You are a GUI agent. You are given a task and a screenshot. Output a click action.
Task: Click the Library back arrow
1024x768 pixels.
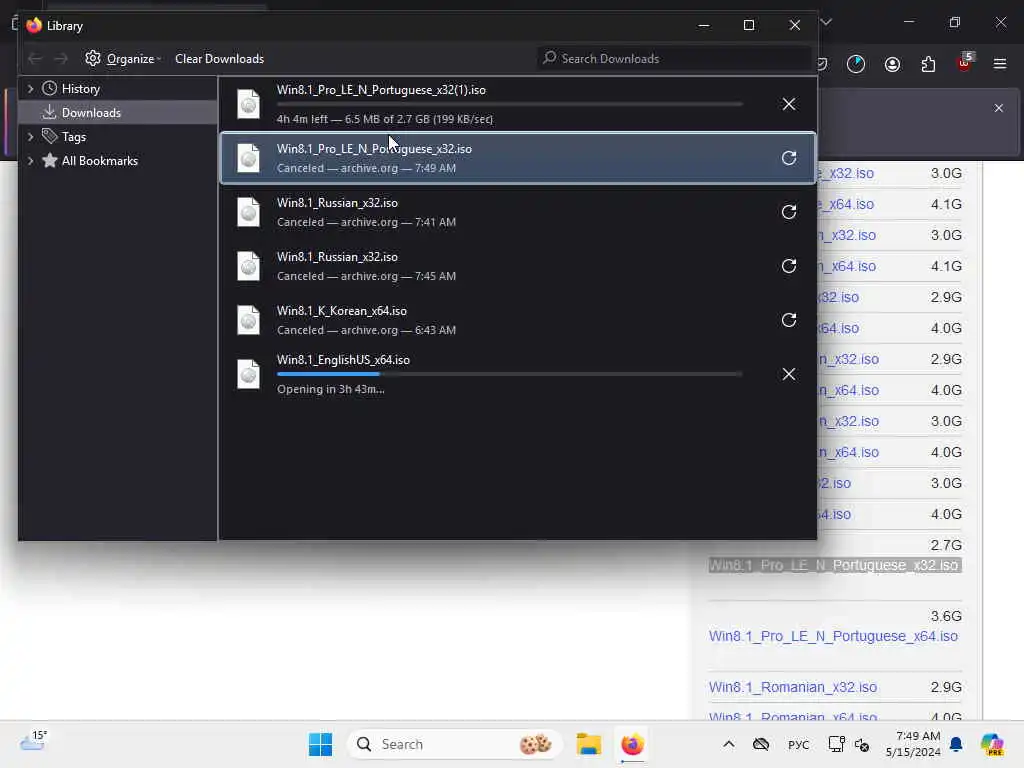[x=35, y=59]
